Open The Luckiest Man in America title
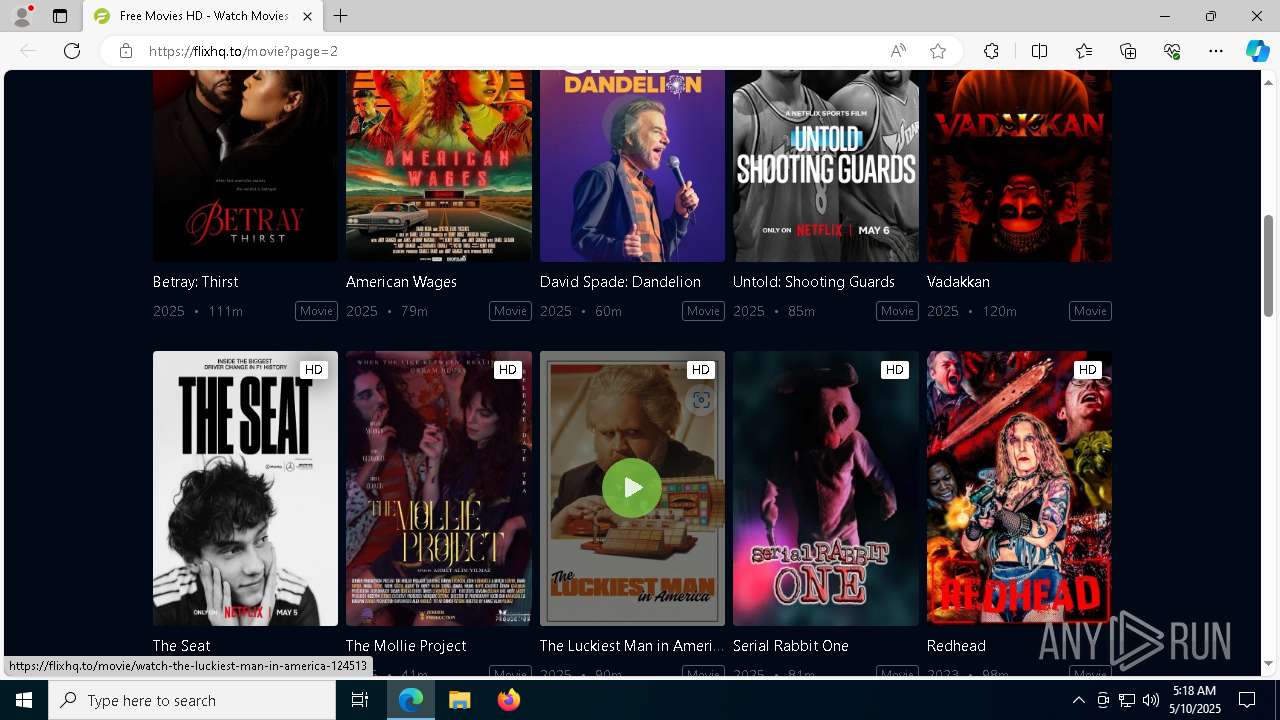 (632, 646)
